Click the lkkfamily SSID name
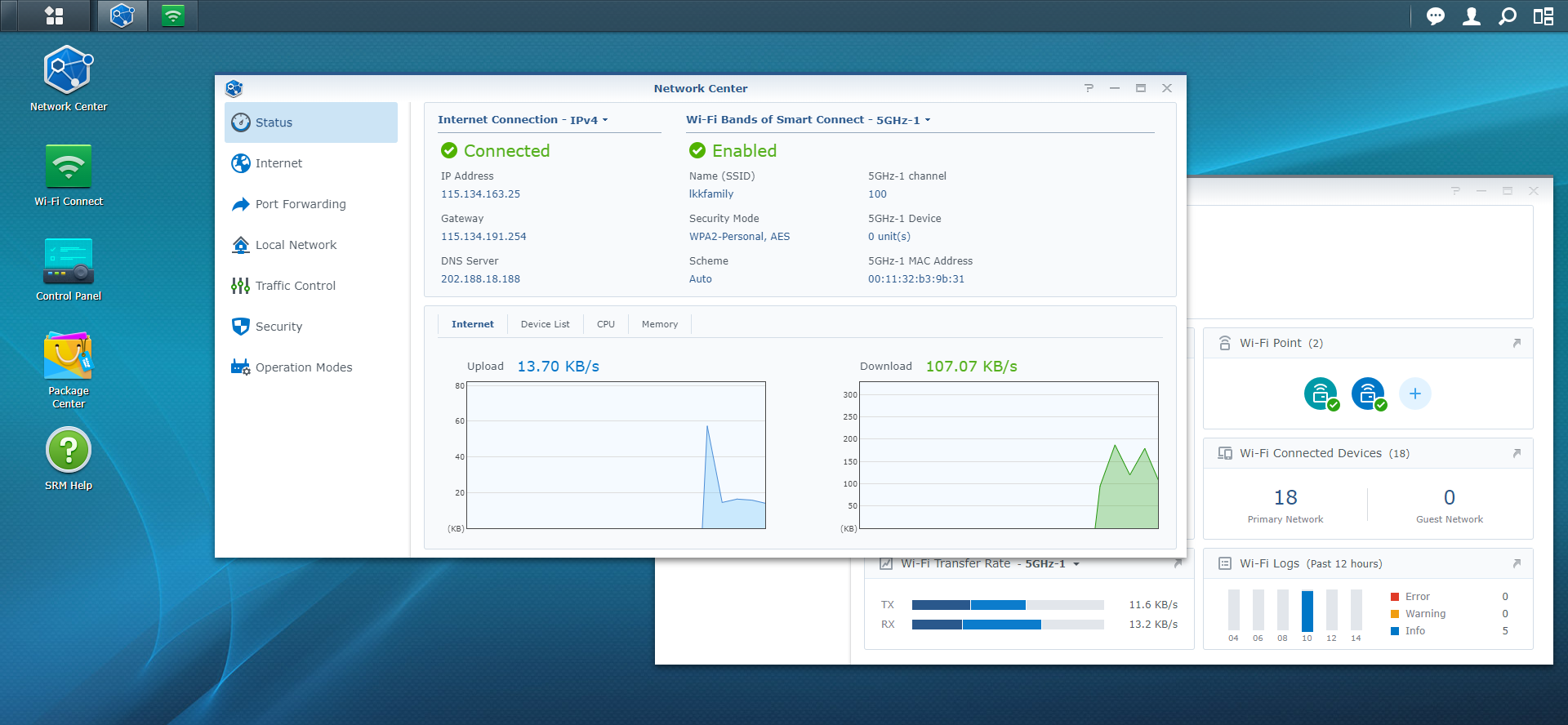 [x=711, y=194]
